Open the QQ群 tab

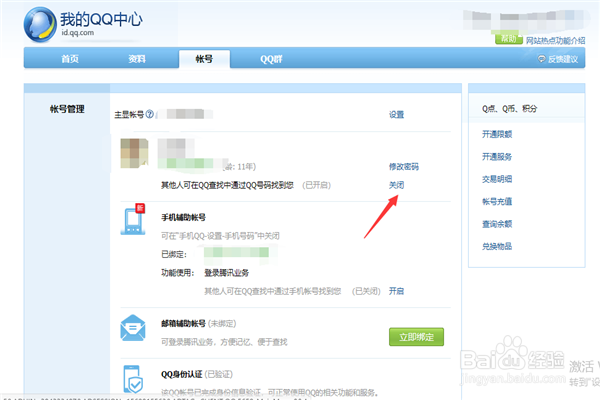click(271, 59)
